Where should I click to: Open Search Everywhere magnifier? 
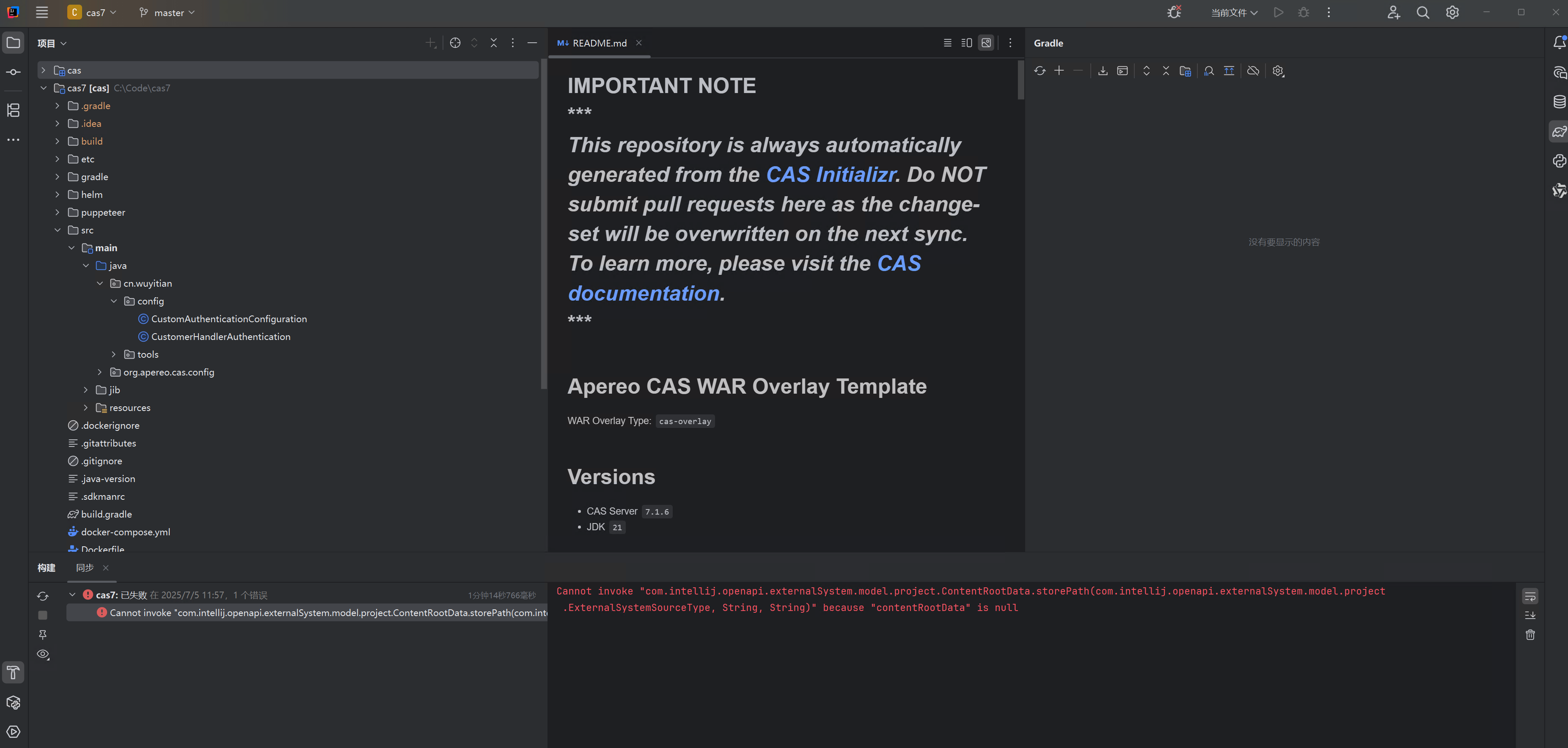pyautogui.click(x=1422, y=12)
